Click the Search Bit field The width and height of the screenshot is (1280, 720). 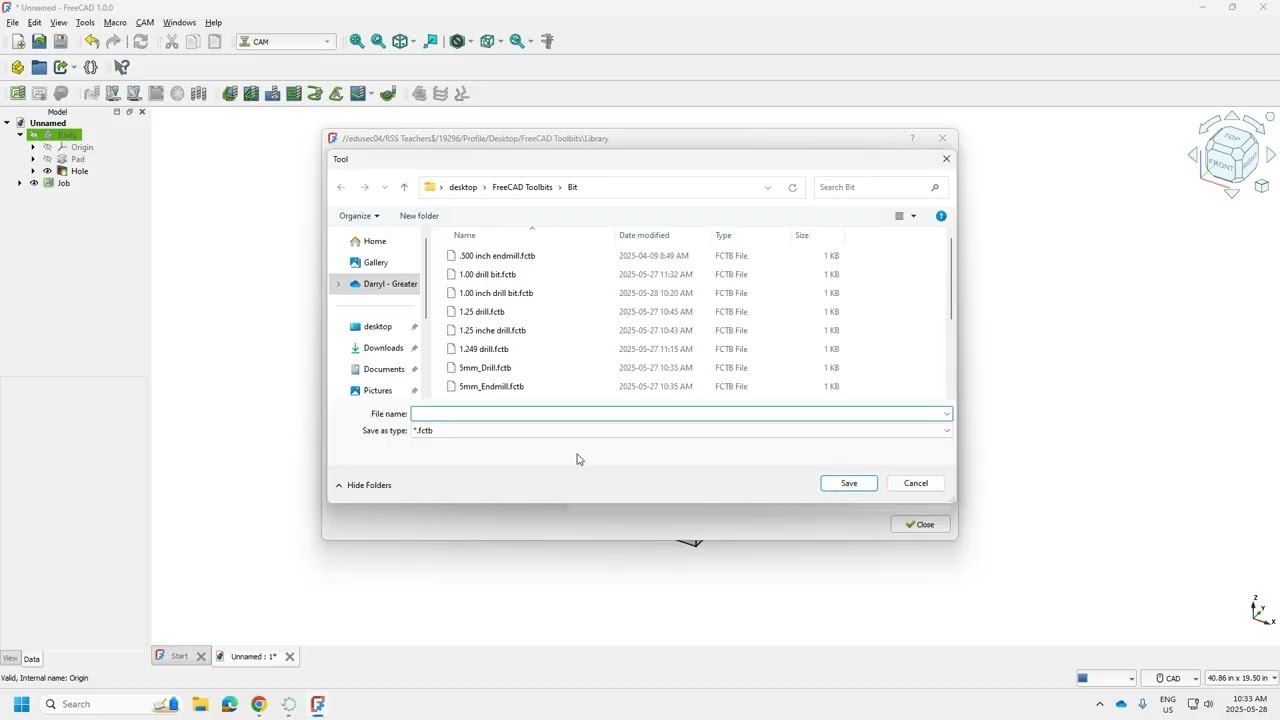point(880,187)
